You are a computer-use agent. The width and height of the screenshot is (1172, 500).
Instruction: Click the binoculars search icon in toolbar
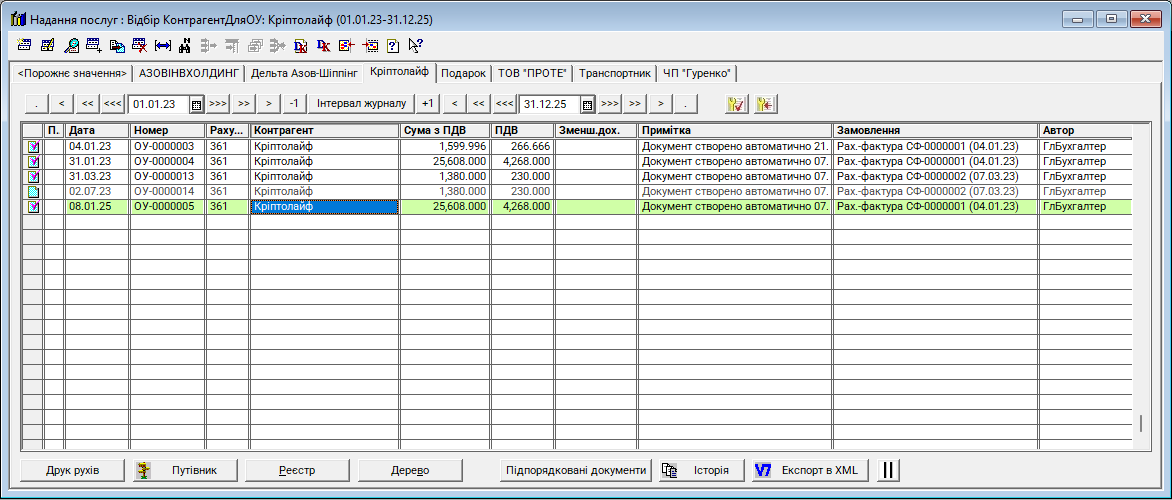(x=185, y=45)
